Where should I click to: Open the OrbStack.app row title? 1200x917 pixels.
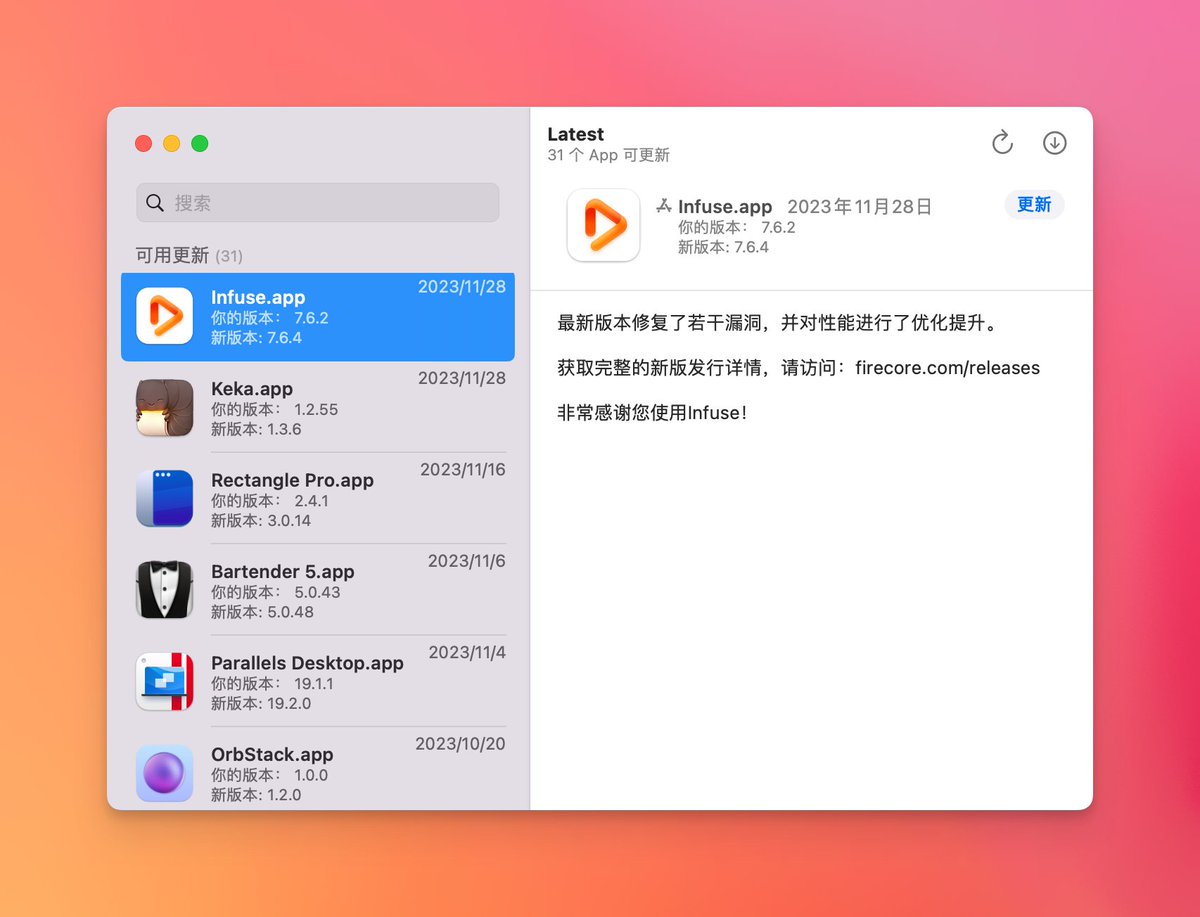click(x=272, y=754)
